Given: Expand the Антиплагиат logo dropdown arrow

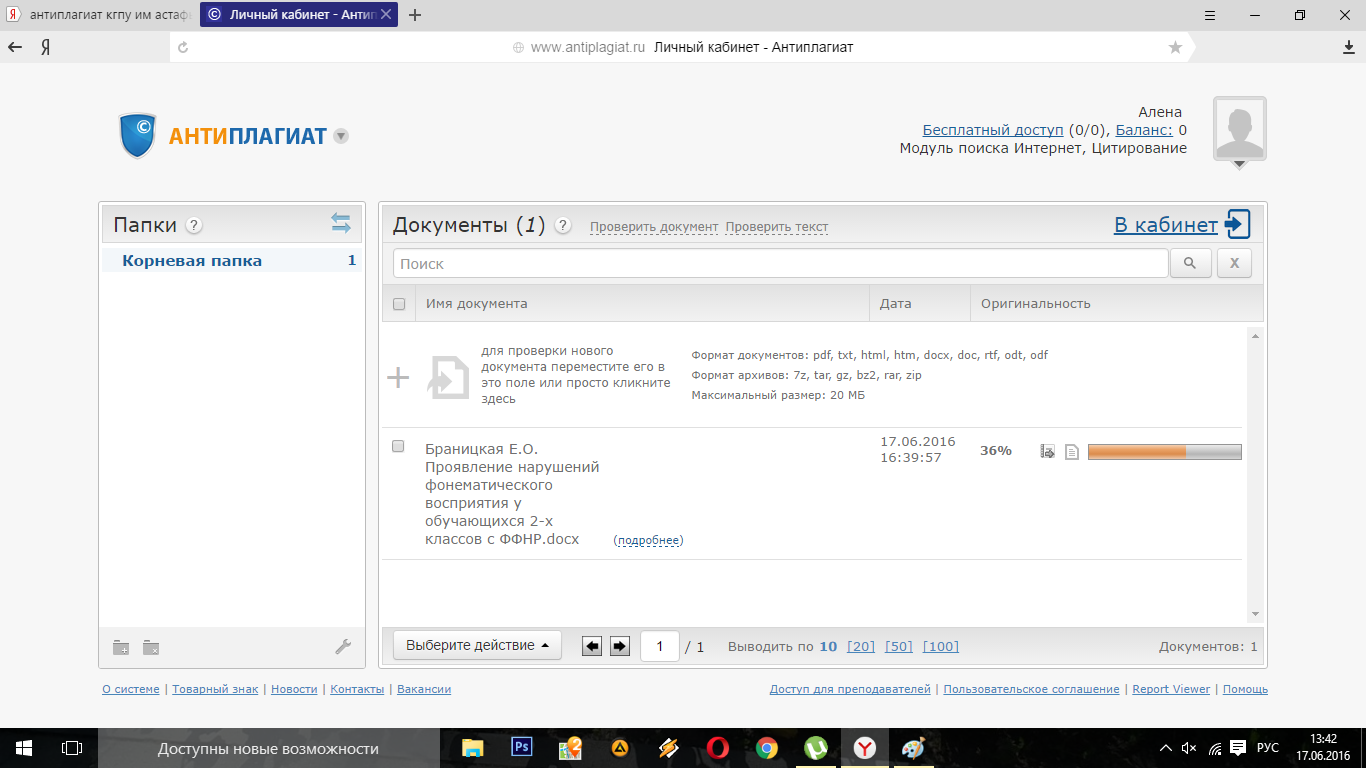Looking at the screenshot, I should 341,136.
